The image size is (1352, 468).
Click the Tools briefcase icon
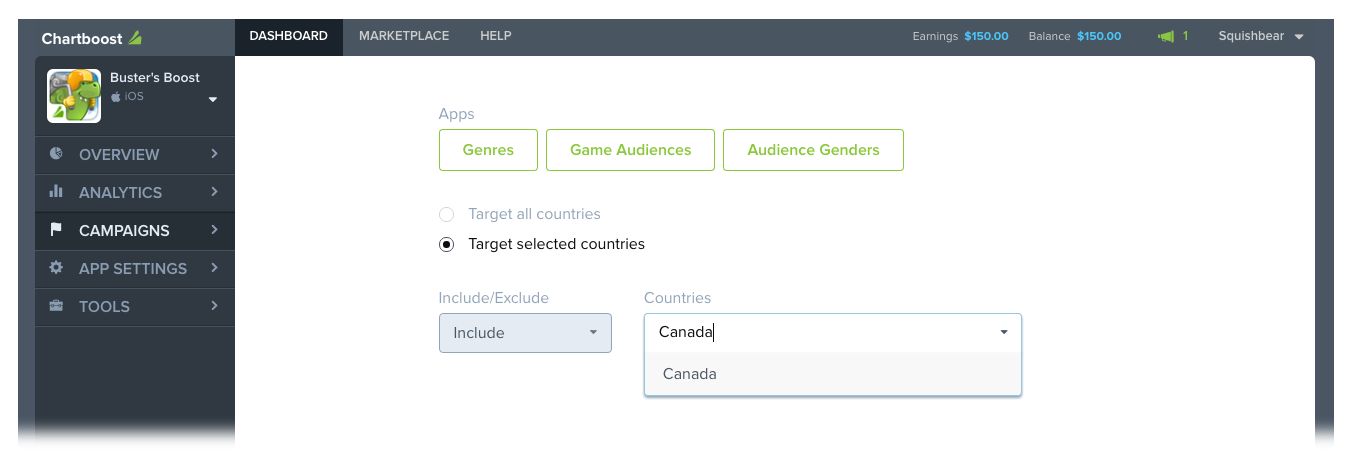pyautogui.click(x=56, y=306)
